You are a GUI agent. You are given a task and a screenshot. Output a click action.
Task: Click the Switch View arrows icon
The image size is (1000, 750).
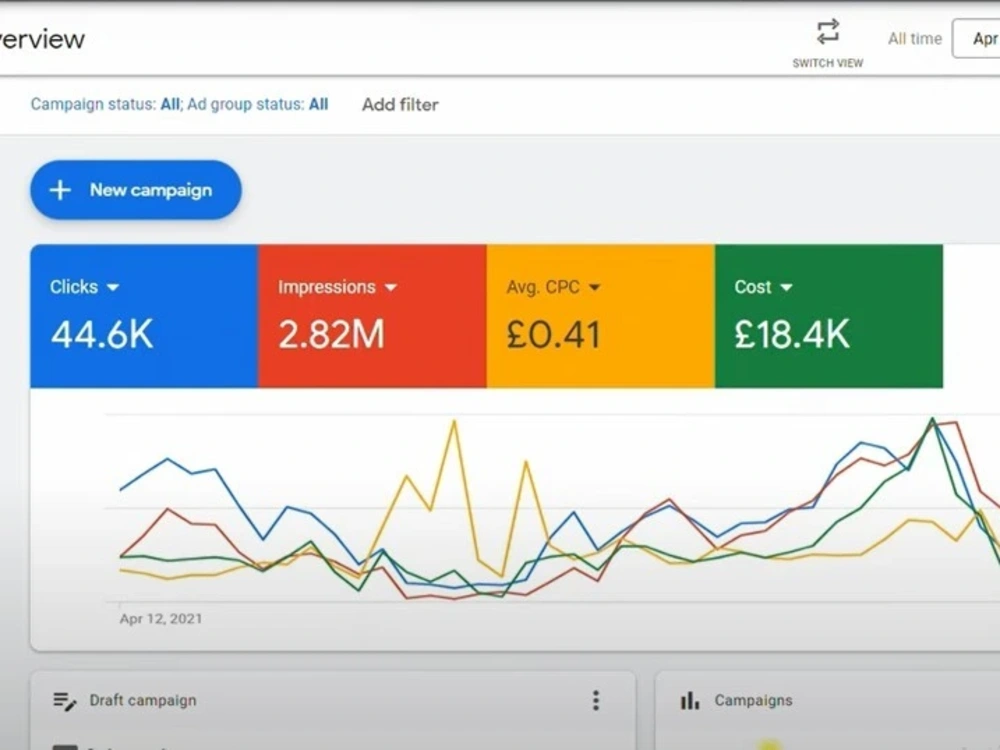pos(827,32)
